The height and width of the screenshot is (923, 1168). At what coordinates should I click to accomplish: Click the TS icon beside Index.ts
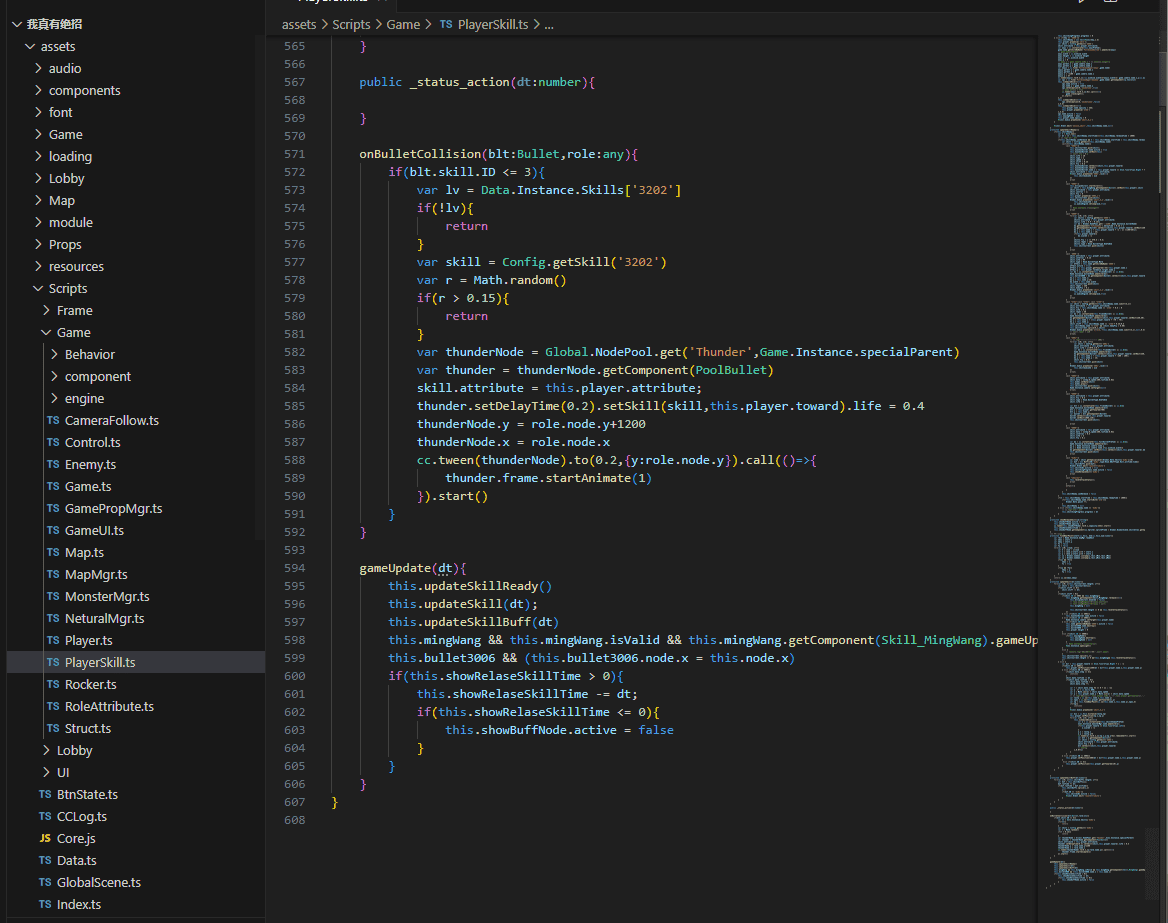tap(45, 905)
